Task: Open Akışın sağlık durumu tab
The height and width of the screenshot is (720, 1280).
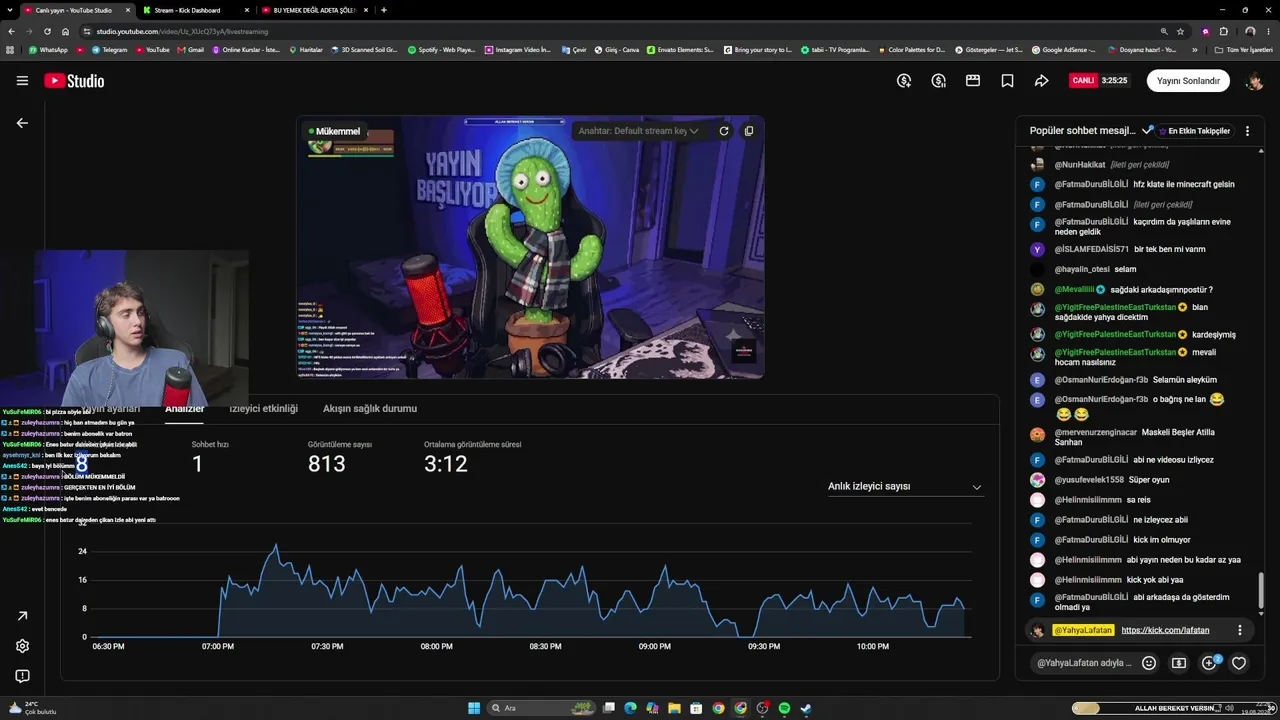Action: coord(370,408)
